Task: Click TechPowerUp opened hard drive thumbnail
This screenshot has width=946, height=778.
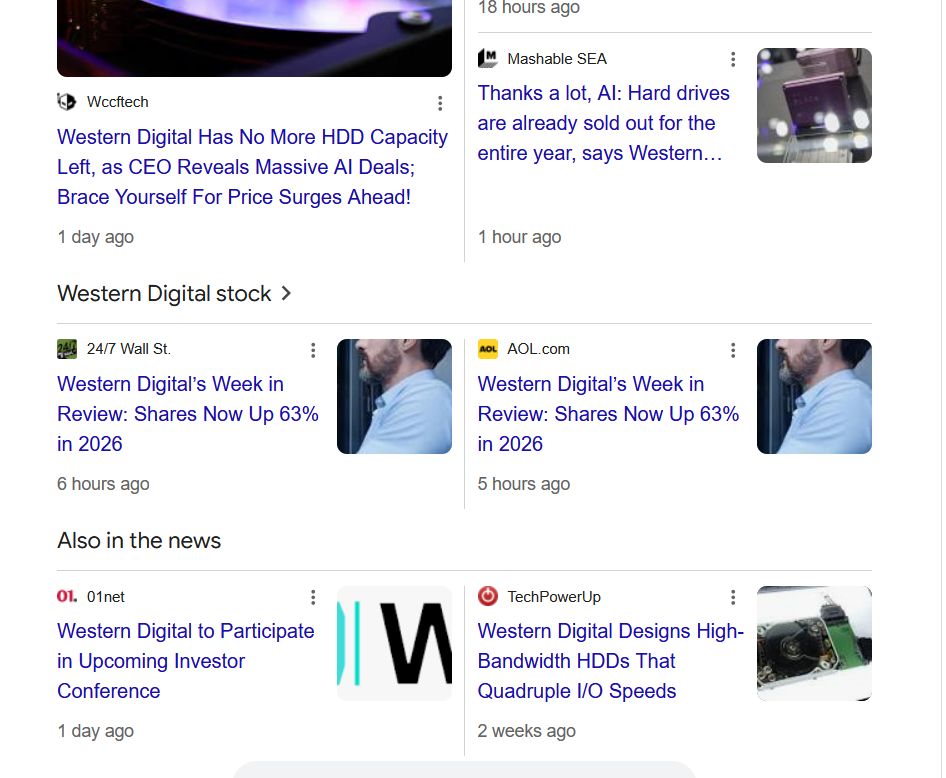Action: (814, 644)
